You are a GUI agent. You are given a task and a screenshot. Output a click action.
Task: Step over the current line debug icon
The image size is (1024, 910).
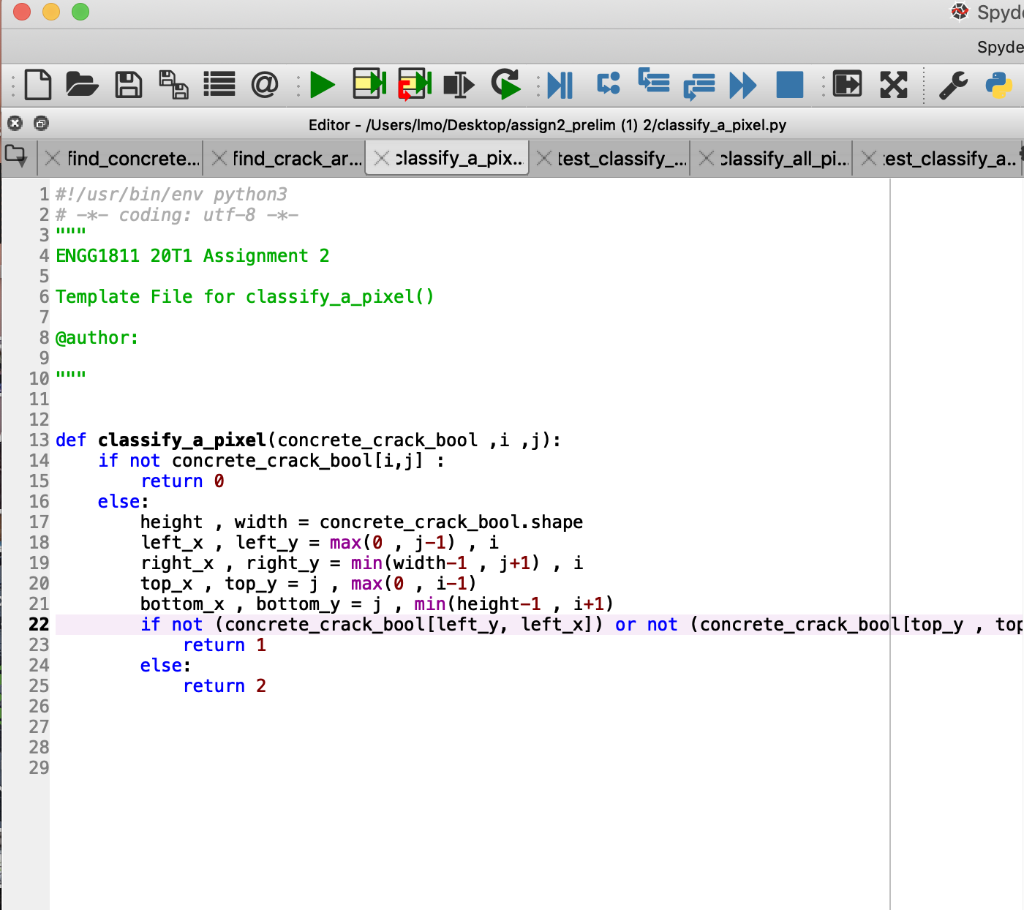(609, 84)
